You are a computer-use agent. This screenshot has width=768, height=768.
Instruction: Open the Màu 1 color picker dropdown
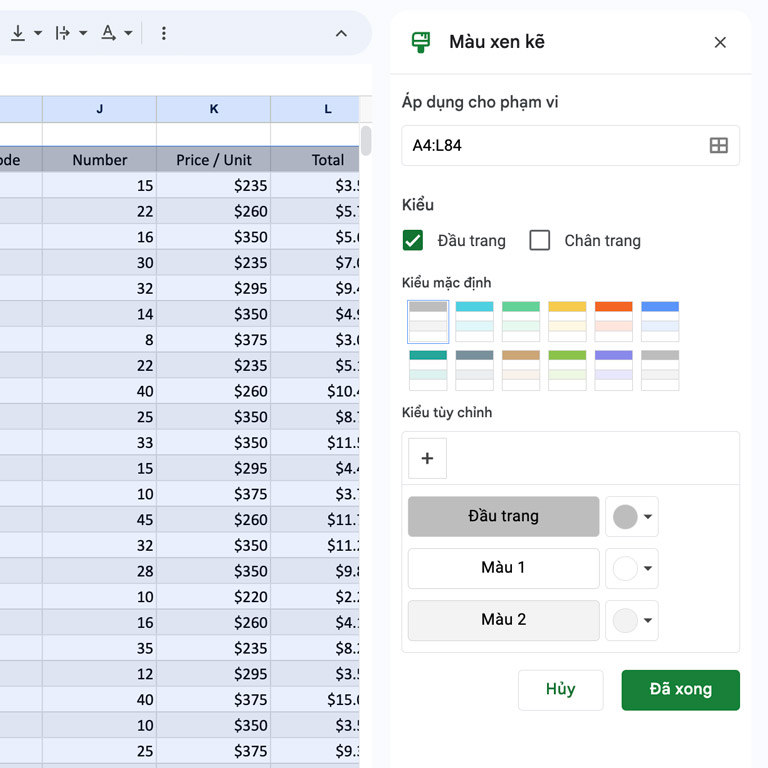coord(632,569)
